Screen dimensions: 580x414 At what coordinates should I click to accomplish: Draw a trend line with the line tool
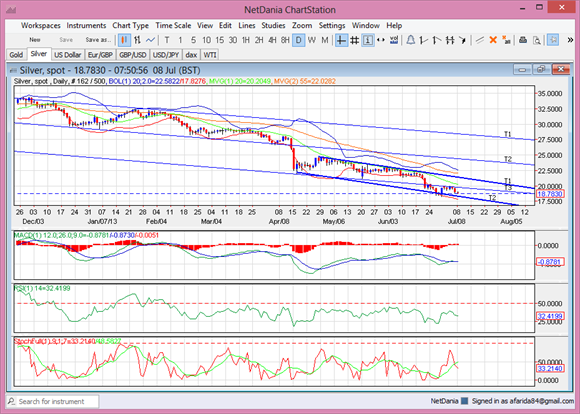(x=480, y=40)
